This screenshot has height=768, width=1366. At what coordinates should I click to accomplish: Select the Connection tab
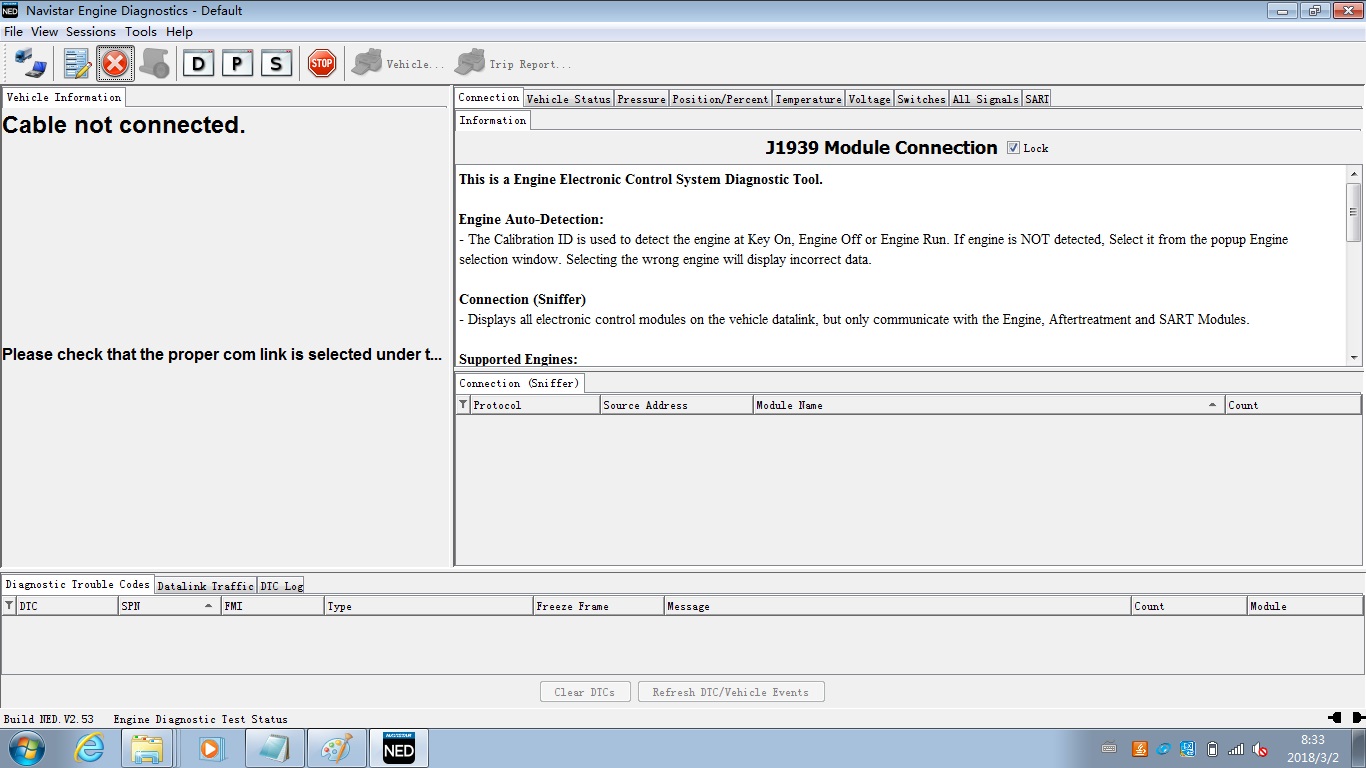click(489, 98)
